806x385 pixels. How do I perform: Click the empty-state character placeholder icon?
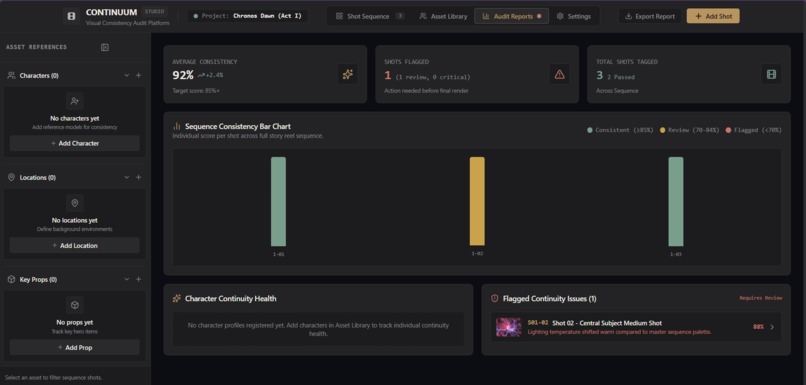point(75,101)
